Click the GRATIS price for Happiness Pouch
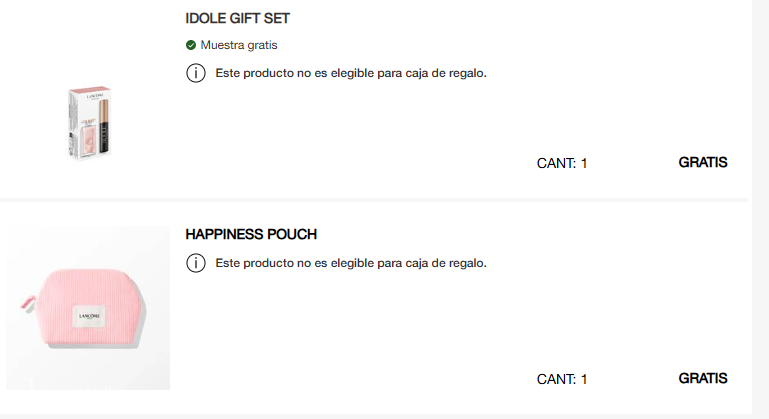The width and height of the screenshot is (769, 419). coord(703,378)
